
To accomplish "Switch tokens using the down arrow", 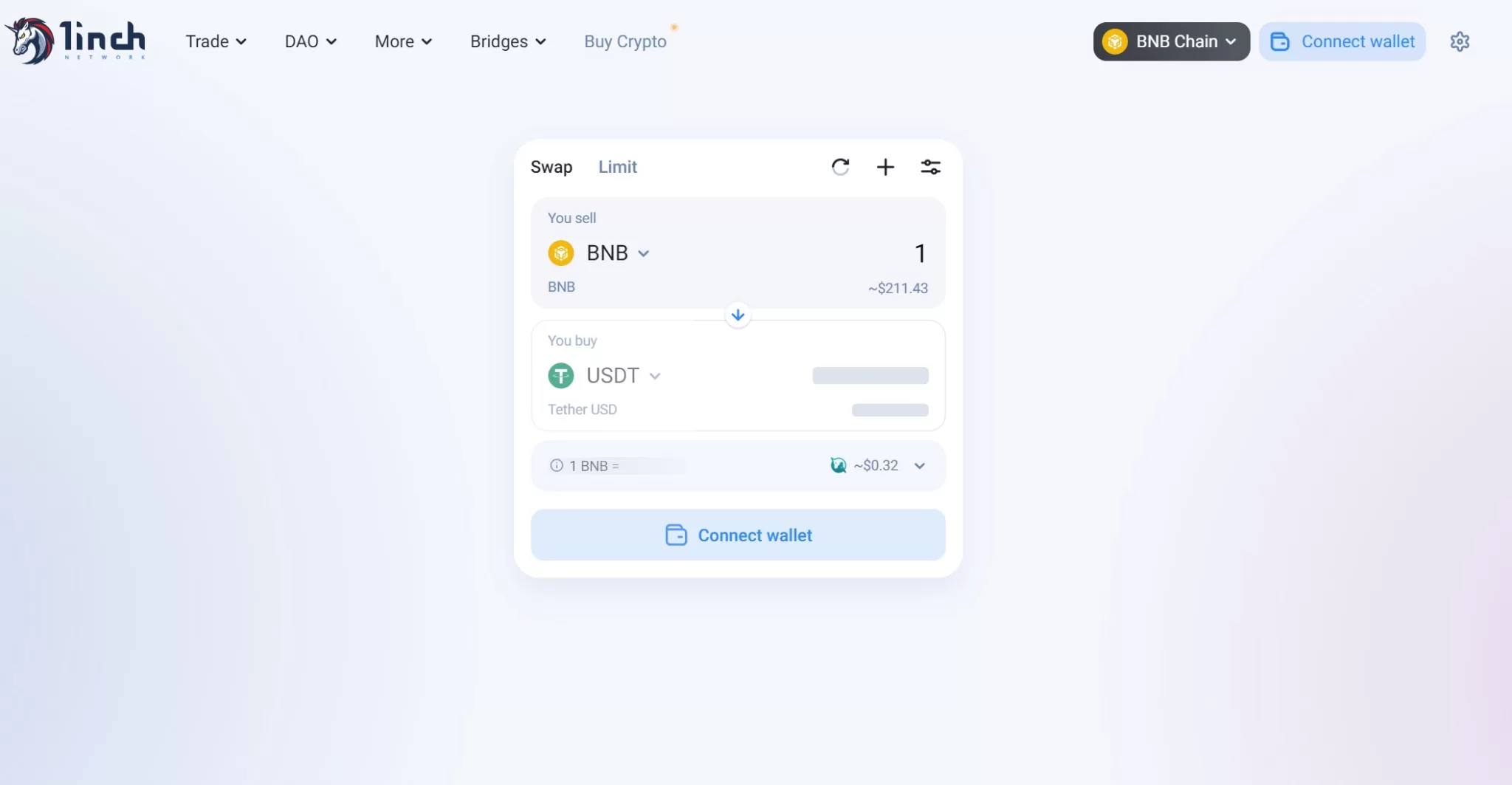I will pyautogui.click(x=738, y=315).
